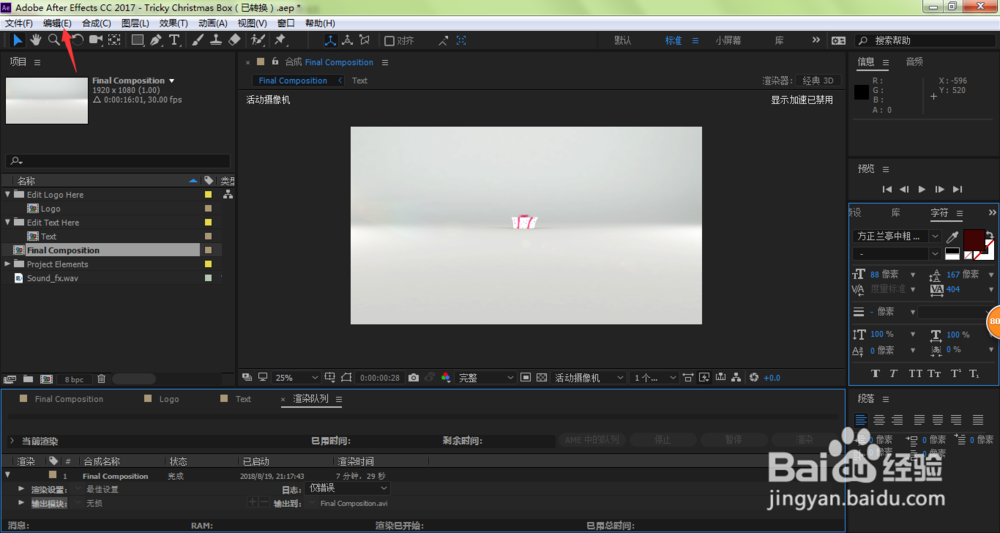This screenshot has height=533, width=1000.
Task: Toggle the viewer lock icon
Action: click(x=275, y=62)
